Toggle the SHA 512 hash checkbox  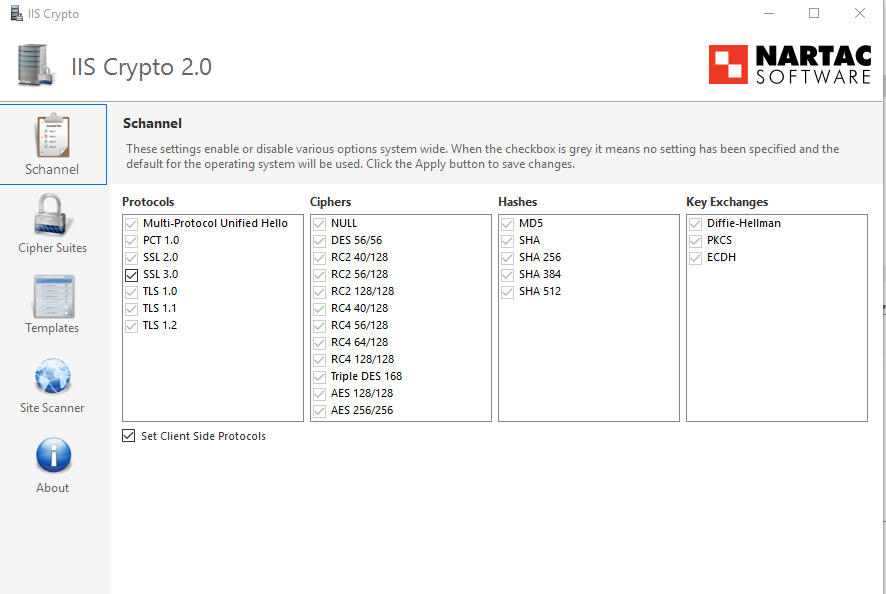coord(507,291)
